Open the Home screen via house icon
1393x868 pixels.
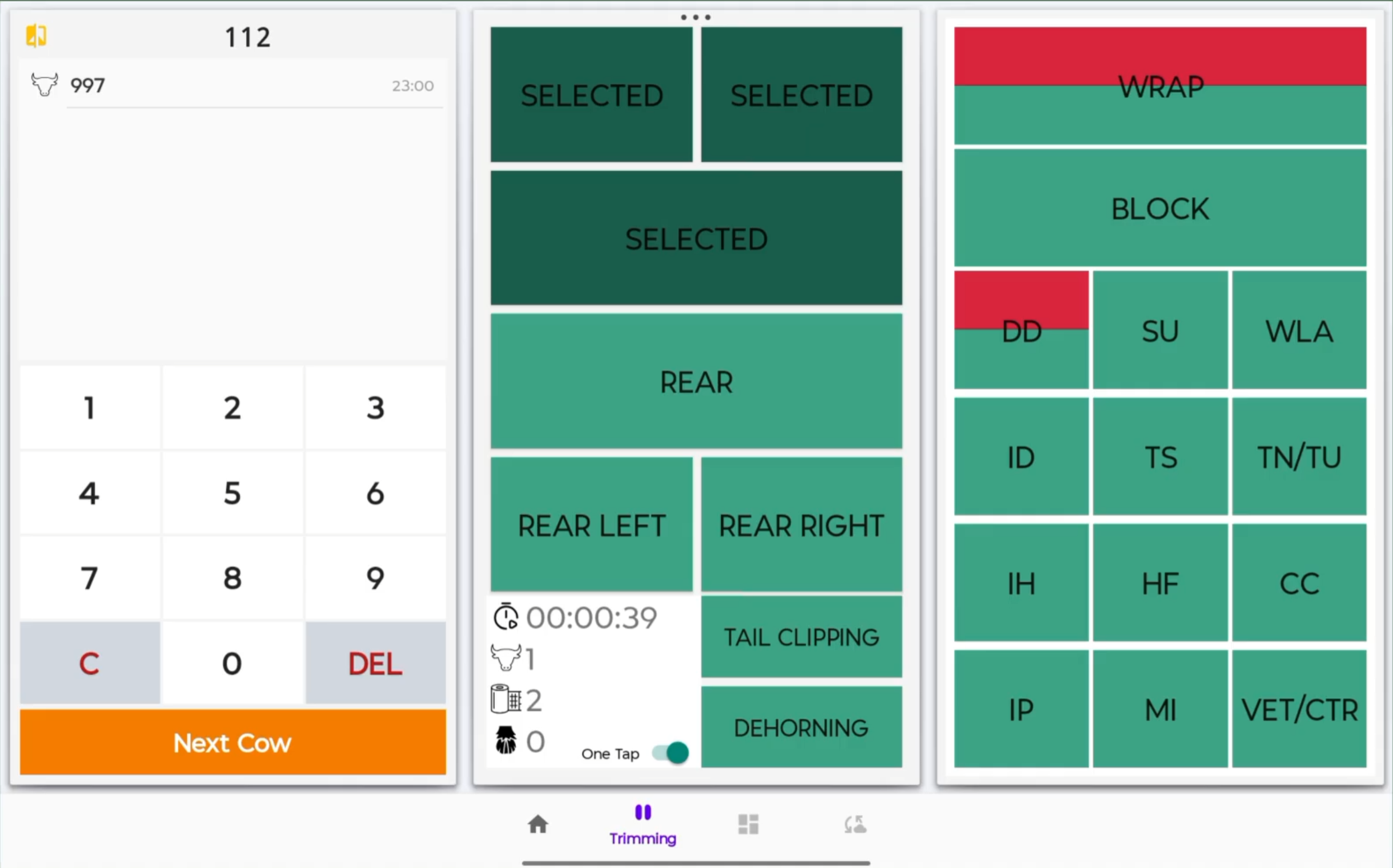click(537, 824)
